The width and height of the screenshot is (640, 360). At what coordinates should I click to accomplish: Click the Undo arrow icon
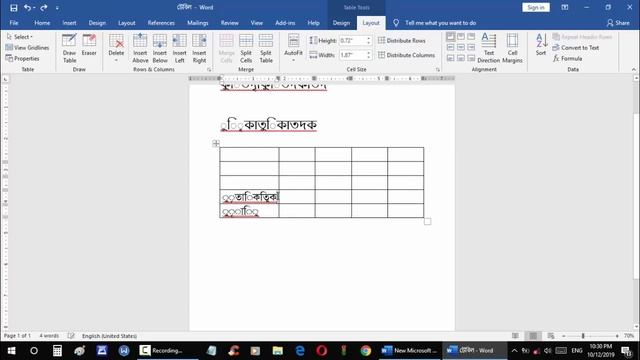(27, 7)
